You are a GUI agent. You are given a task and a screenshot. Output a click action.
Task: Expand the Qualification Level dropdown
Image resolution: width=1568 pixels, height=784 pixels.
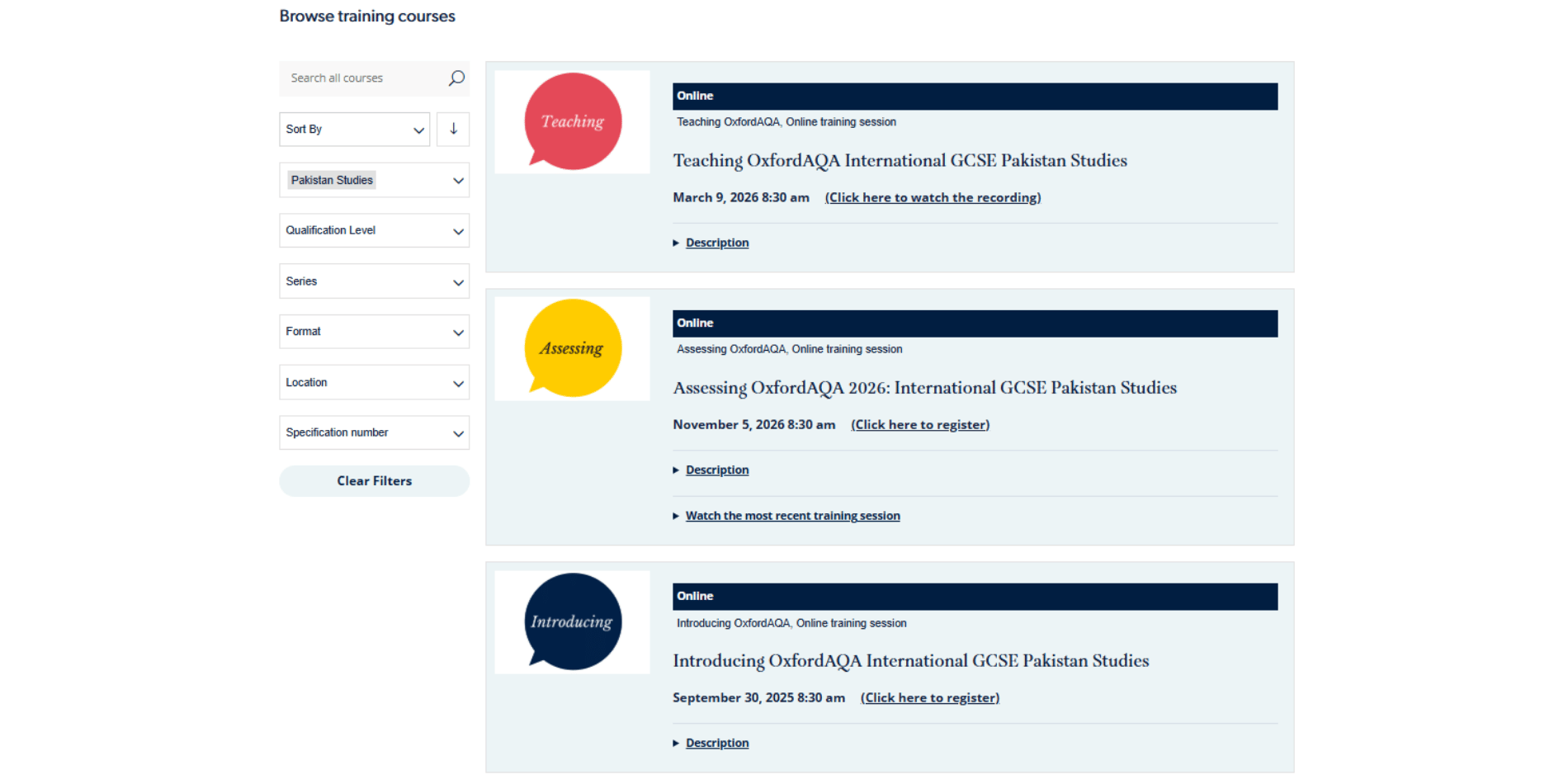[x=375, y=231]
